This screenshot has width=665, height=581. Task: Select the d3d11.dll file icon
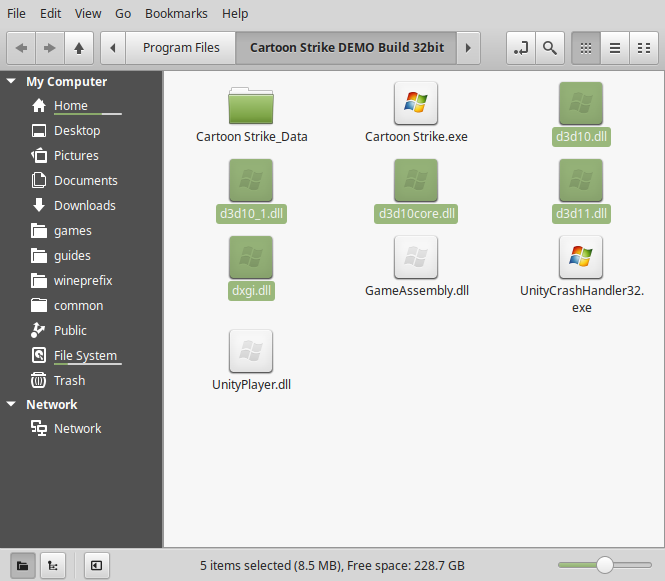click(581, 180)
